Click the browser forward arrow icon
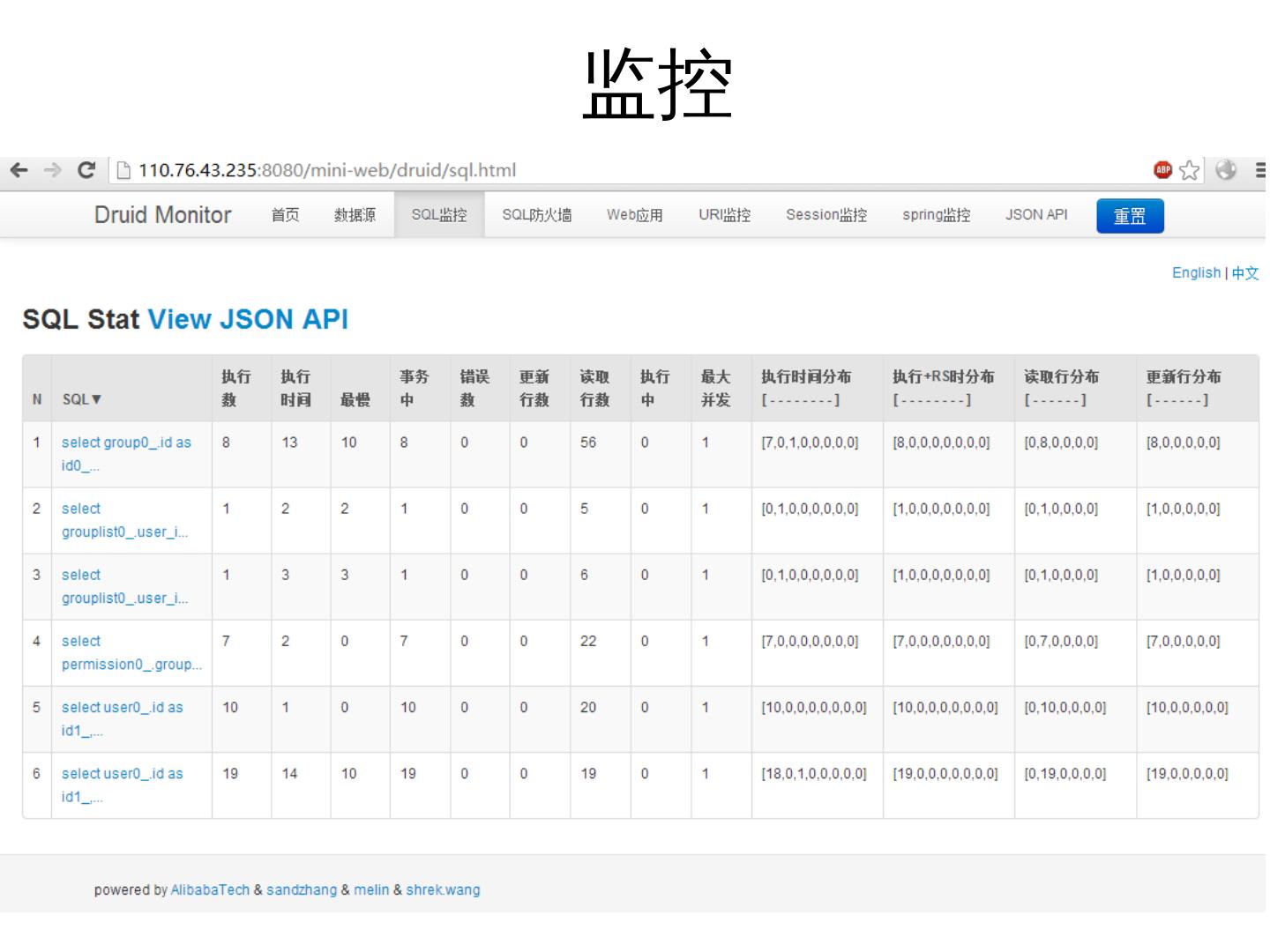This screenshot has height=952, width=1270. coord(53,170)
